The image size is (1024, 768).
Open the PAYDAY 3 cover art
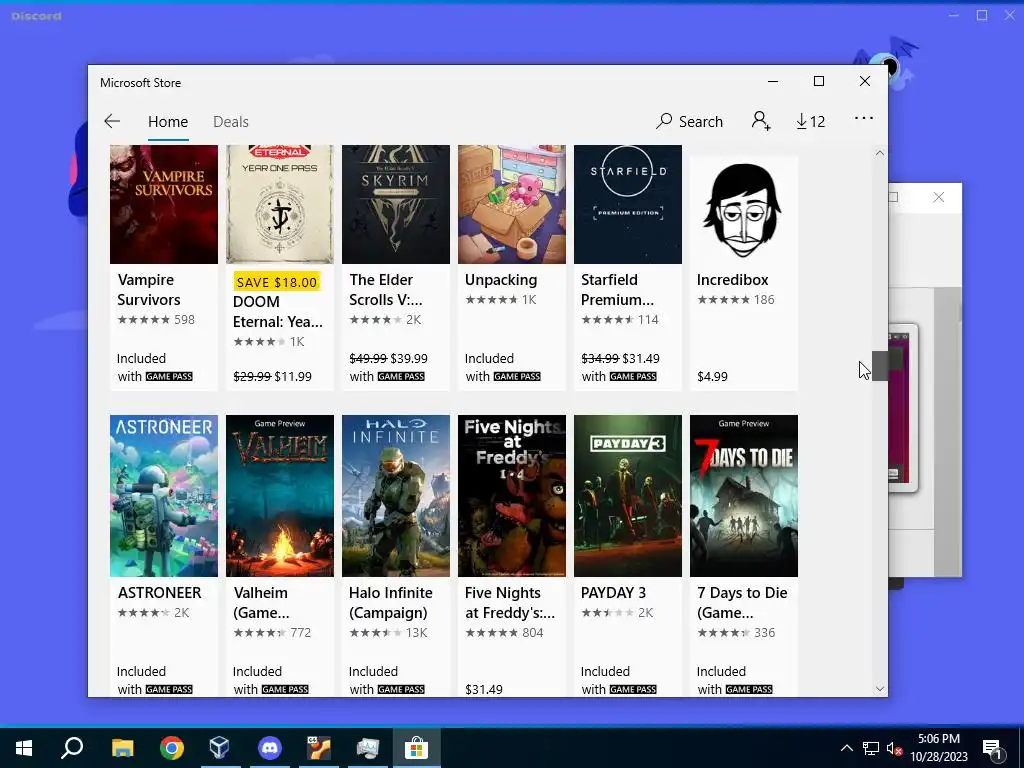(628, 496)
